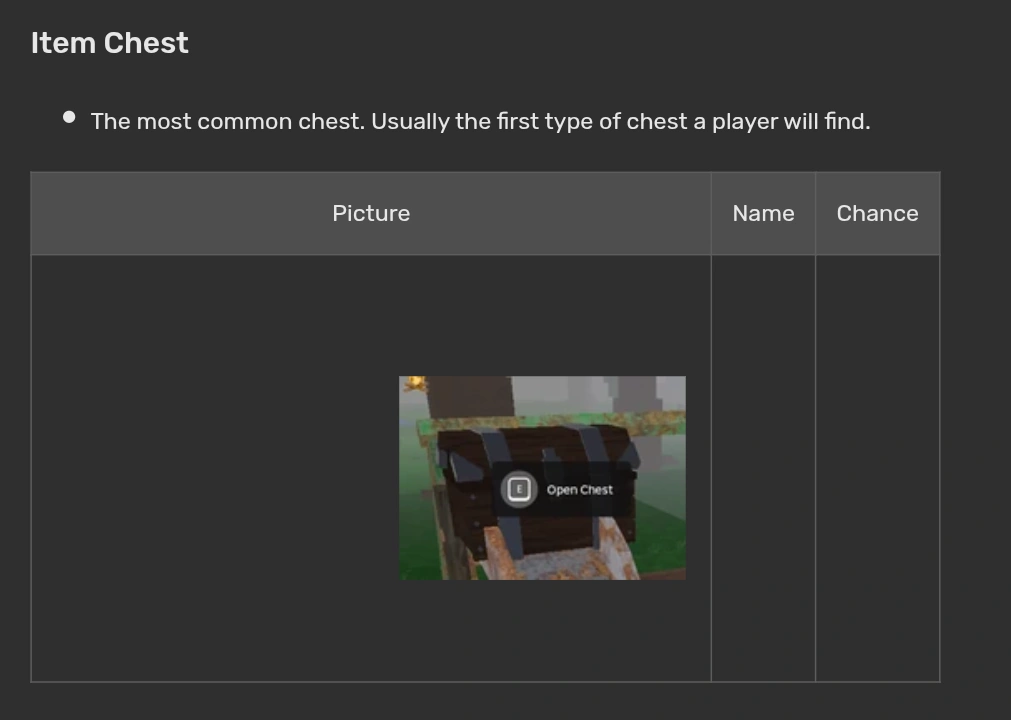Click the empty Chance cell below its header
Viewport: 1011px width, 720px height.
(x=877, y=468)
